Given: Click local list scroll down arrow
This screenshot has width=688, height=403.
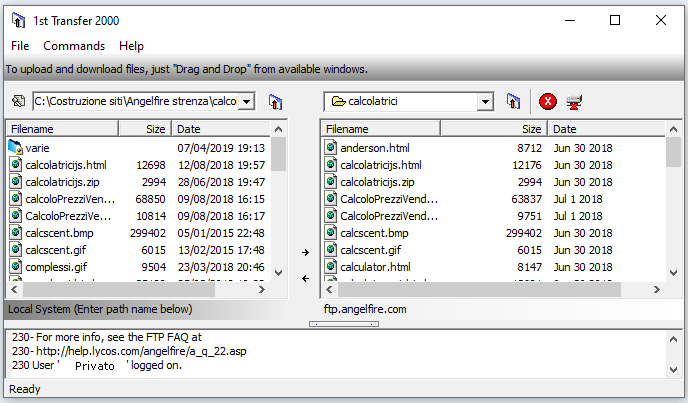Looking at the screenshot, I should 278,273.
